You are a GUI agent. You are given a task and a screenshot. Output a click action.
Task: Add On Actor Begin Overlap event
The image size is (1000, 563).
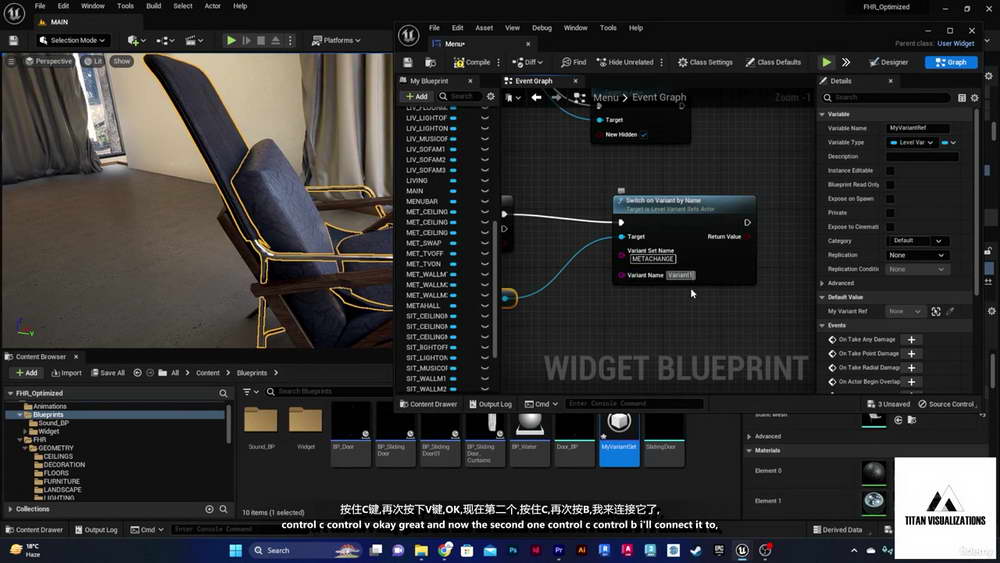911,381
